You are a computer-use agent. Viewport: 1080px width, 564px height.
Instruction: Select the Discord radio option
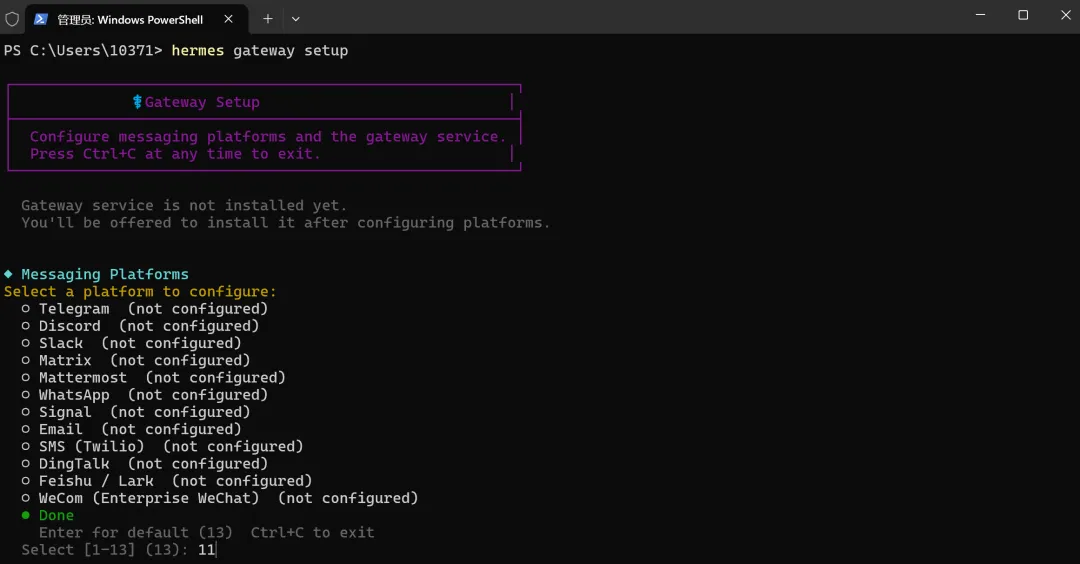[27, 326]
